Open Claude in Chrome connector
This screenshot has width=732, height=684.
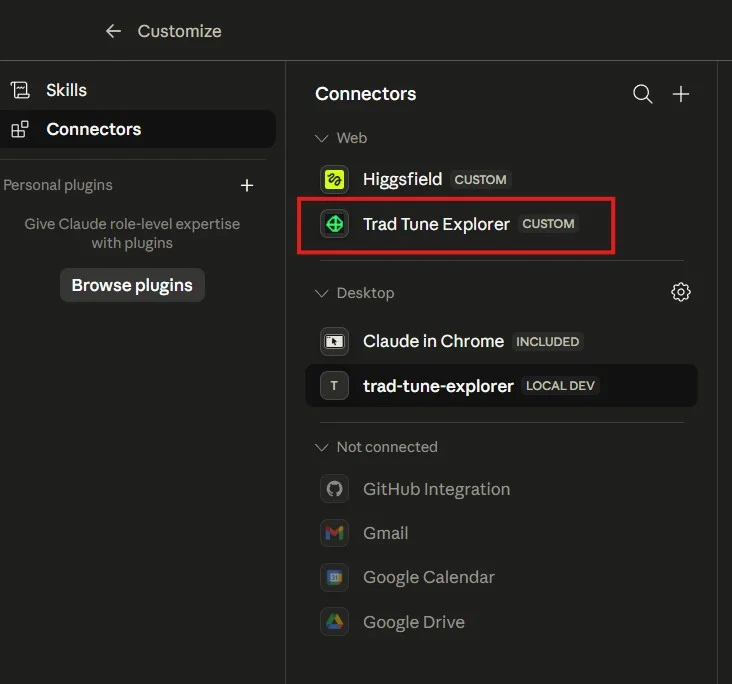(x=501, y=341)
